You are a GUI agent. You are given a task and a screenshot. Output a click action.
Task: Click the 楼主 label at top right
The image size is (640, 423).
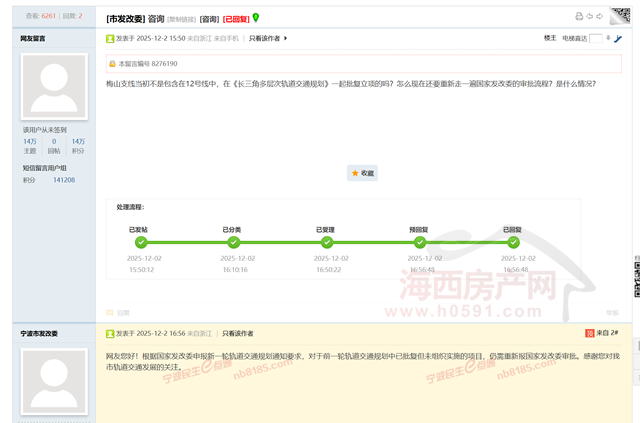[549, 38]
